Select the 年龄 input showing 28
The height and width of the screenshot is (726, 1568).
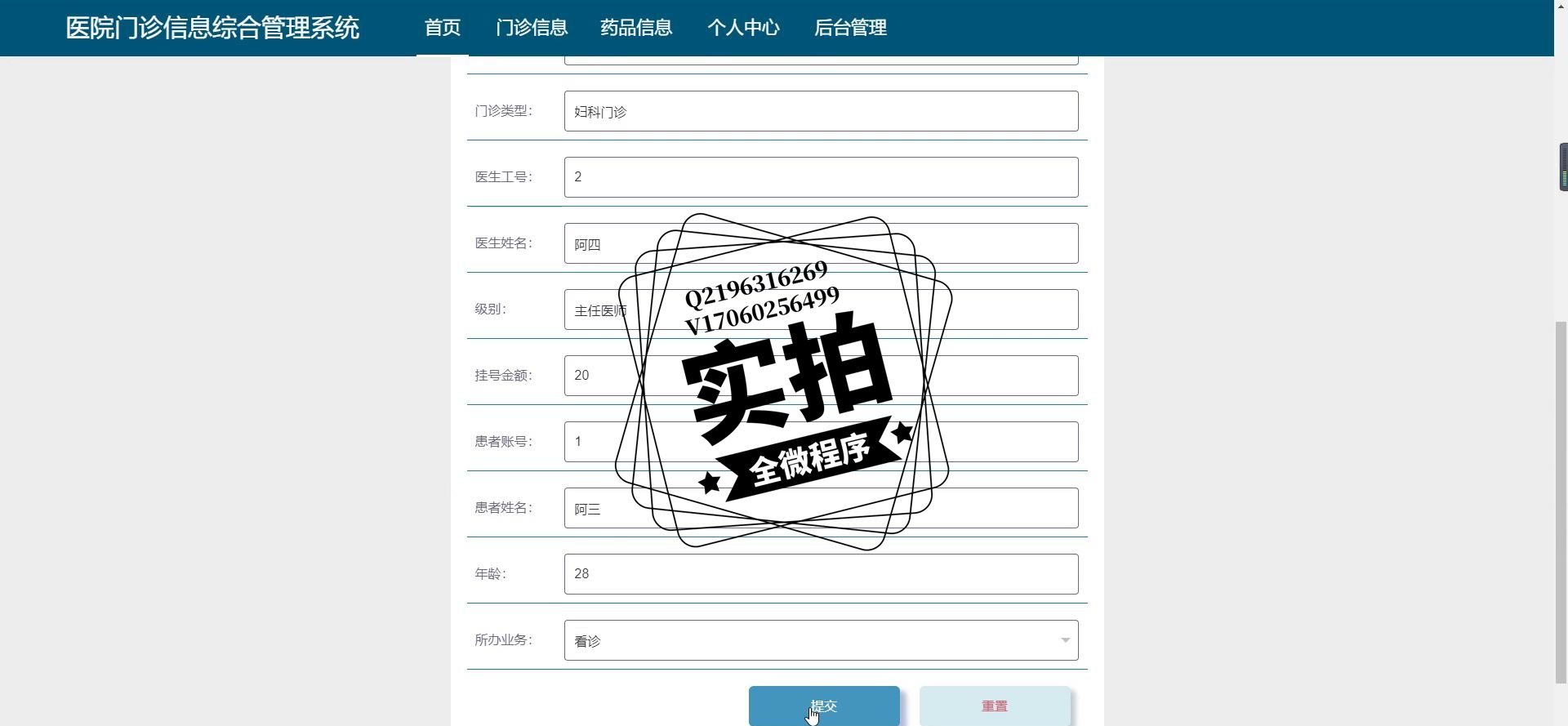(x=821, y=574)
